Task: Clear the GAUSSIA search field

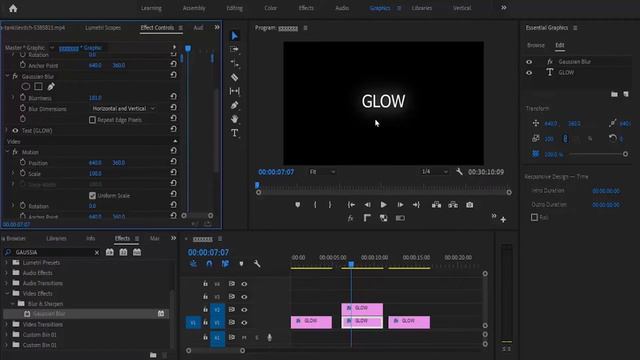Action: pyautogui.click(x=97, y=253)
